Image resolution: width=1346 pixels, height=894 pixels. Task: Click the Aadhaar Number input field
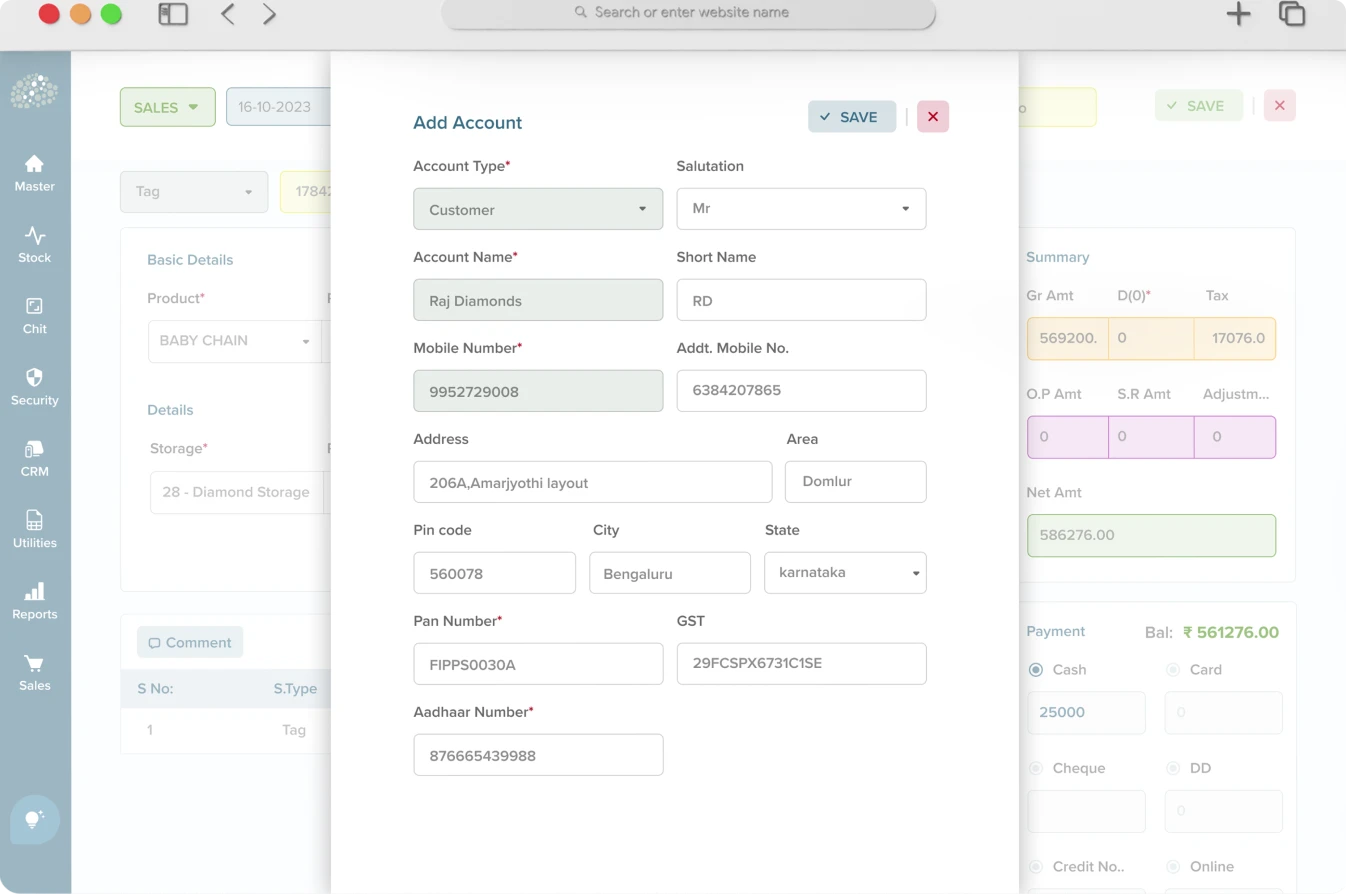(538, 754)
